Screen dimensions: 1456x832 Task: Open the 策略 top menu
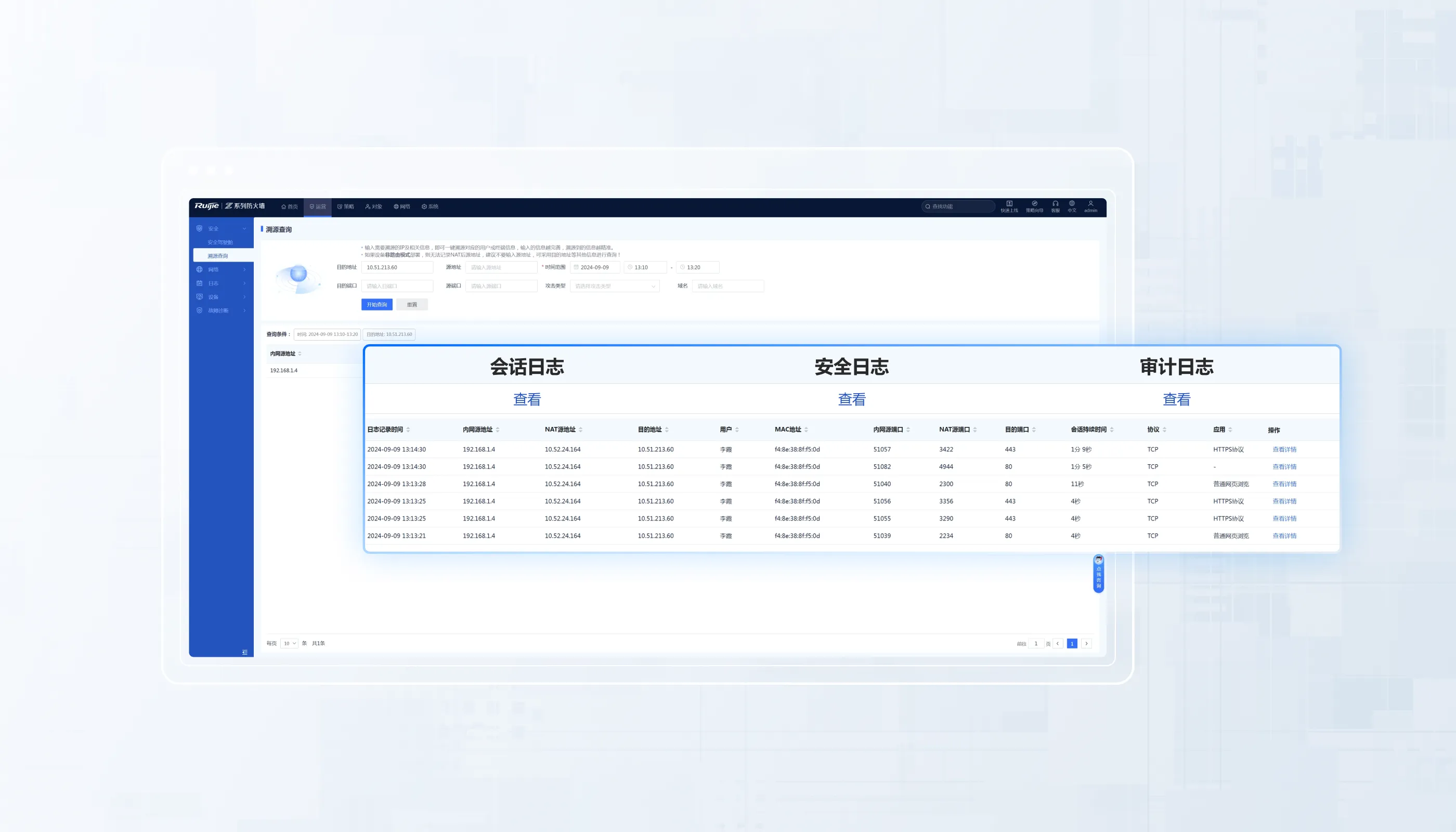pos(346,207)
